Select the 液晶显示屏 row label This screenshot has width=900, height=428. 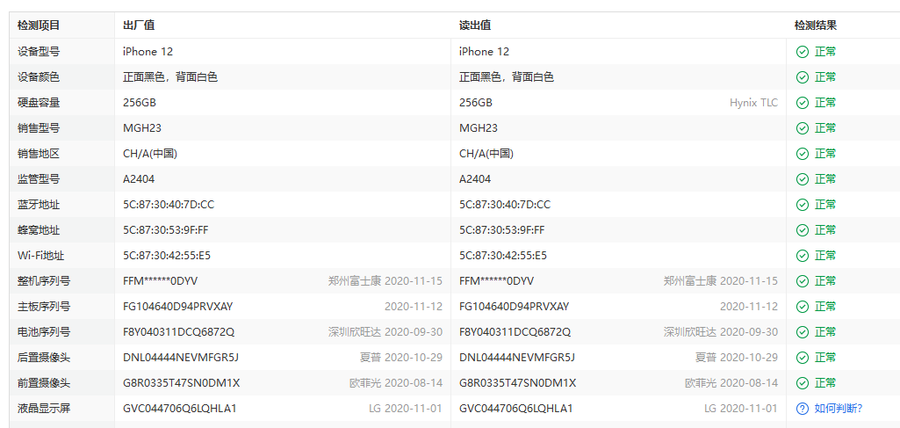click(x=44, y=408)
